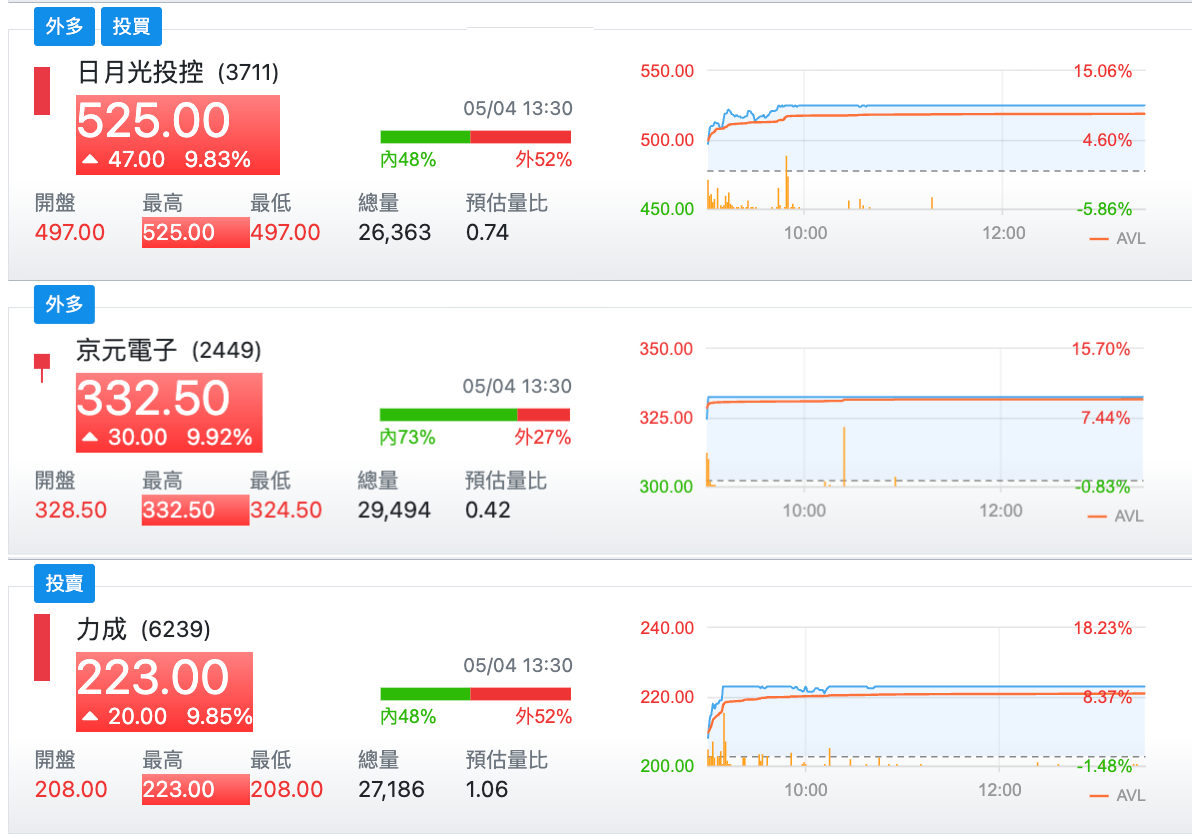
Task: Click the 投買 tag above 日月光投控
Action: [132, 27]
